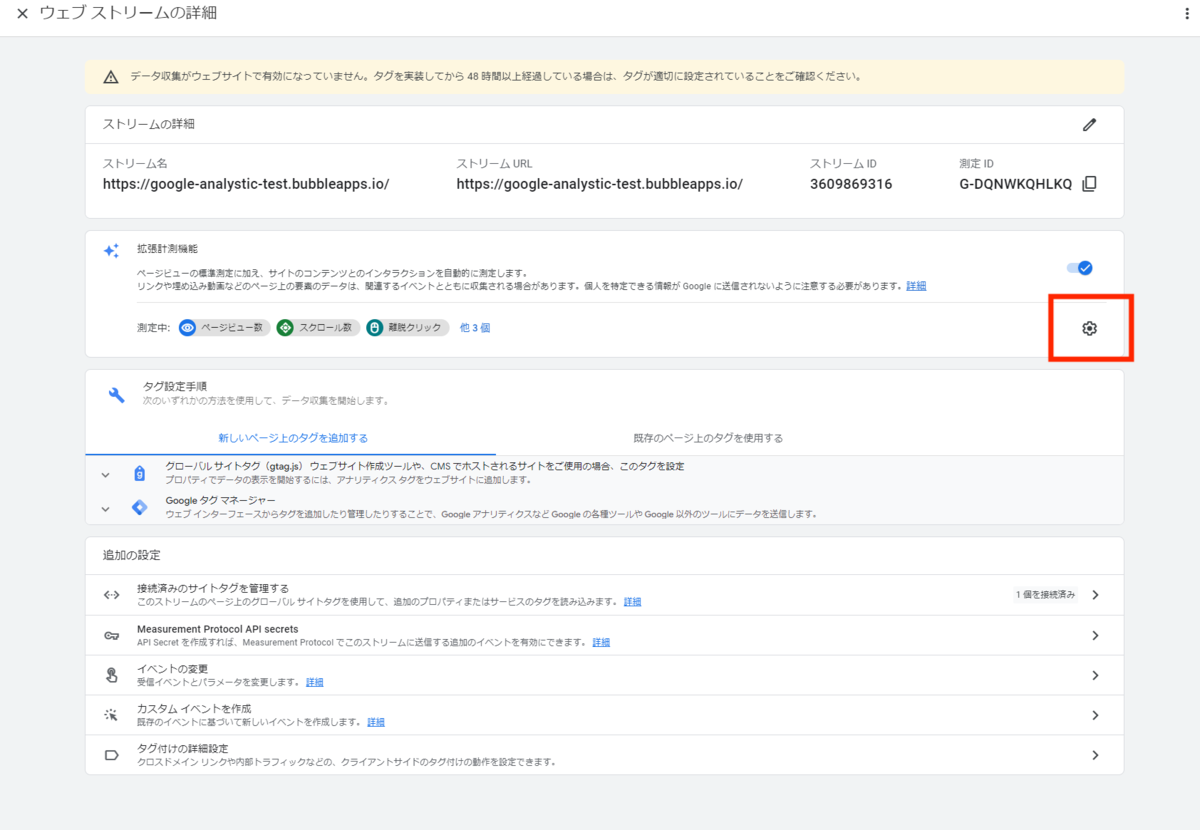Click the タグ付けの詳細設定 title
Viewport: 1200px width, 830px height.
pyautogui.click(x=183, y=749)
